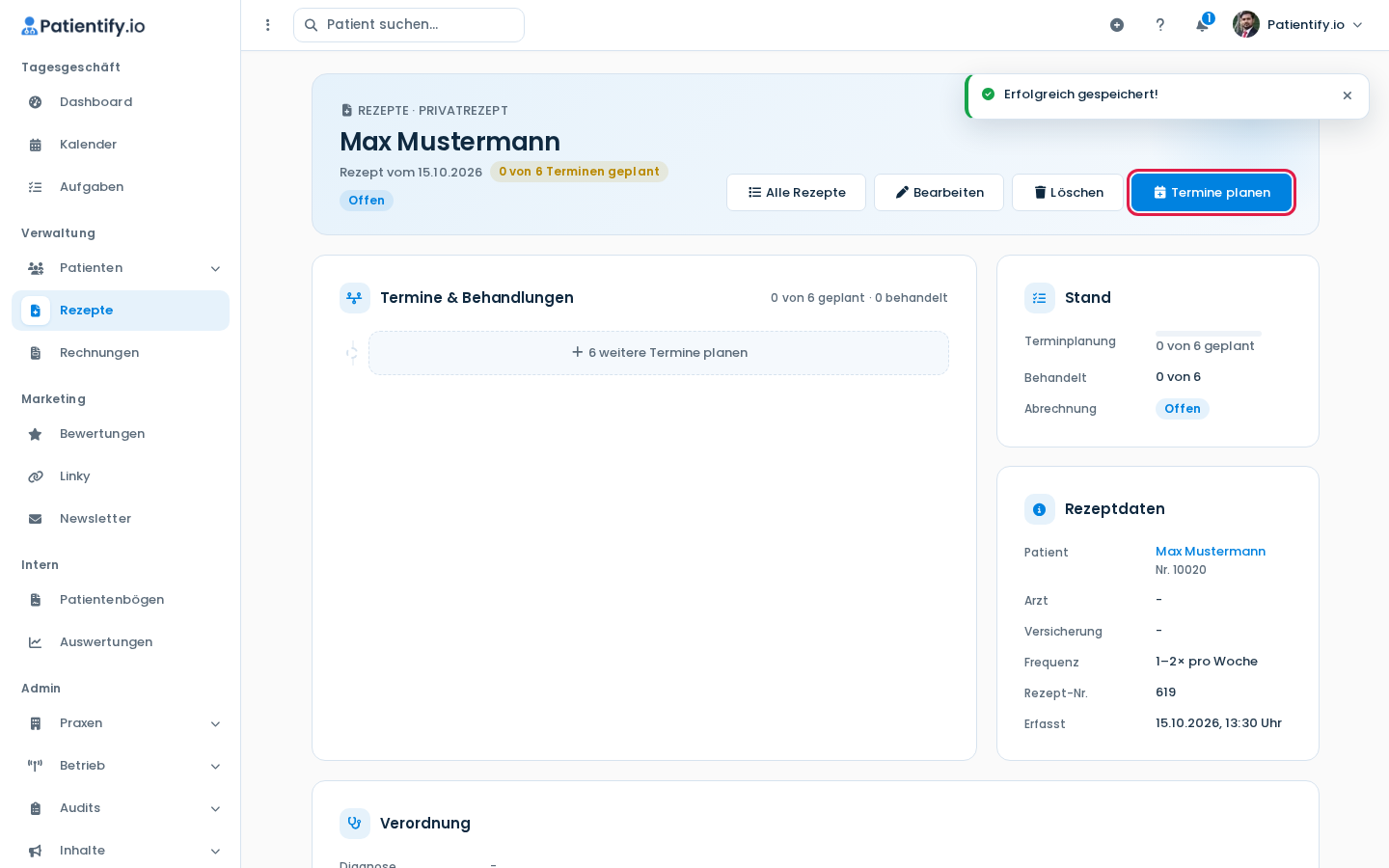Dismiss the Erfolgreich gespeichert notification

click(1348, 95)
